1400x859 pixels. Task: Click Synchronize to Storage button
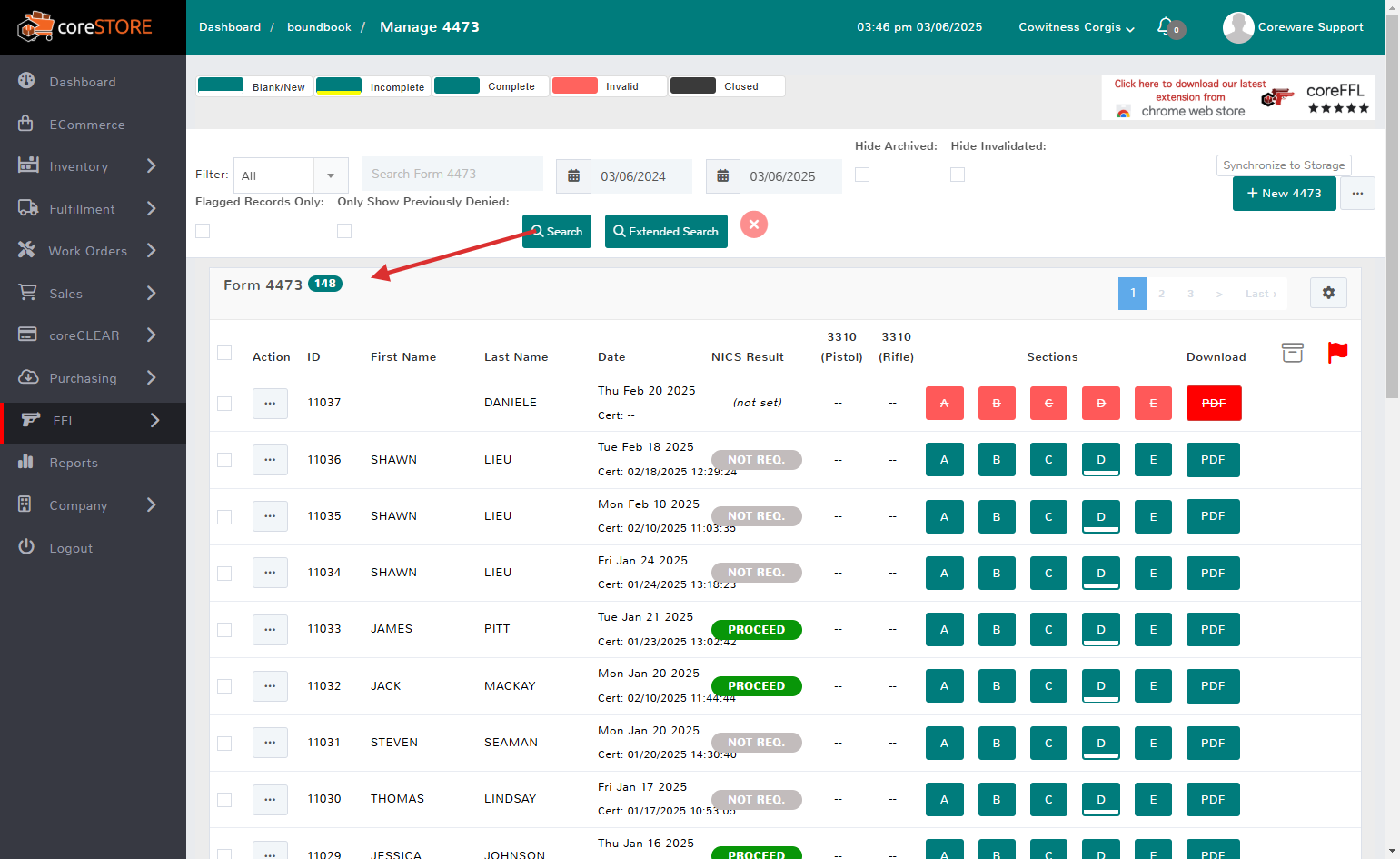[x=1284, y=165]
